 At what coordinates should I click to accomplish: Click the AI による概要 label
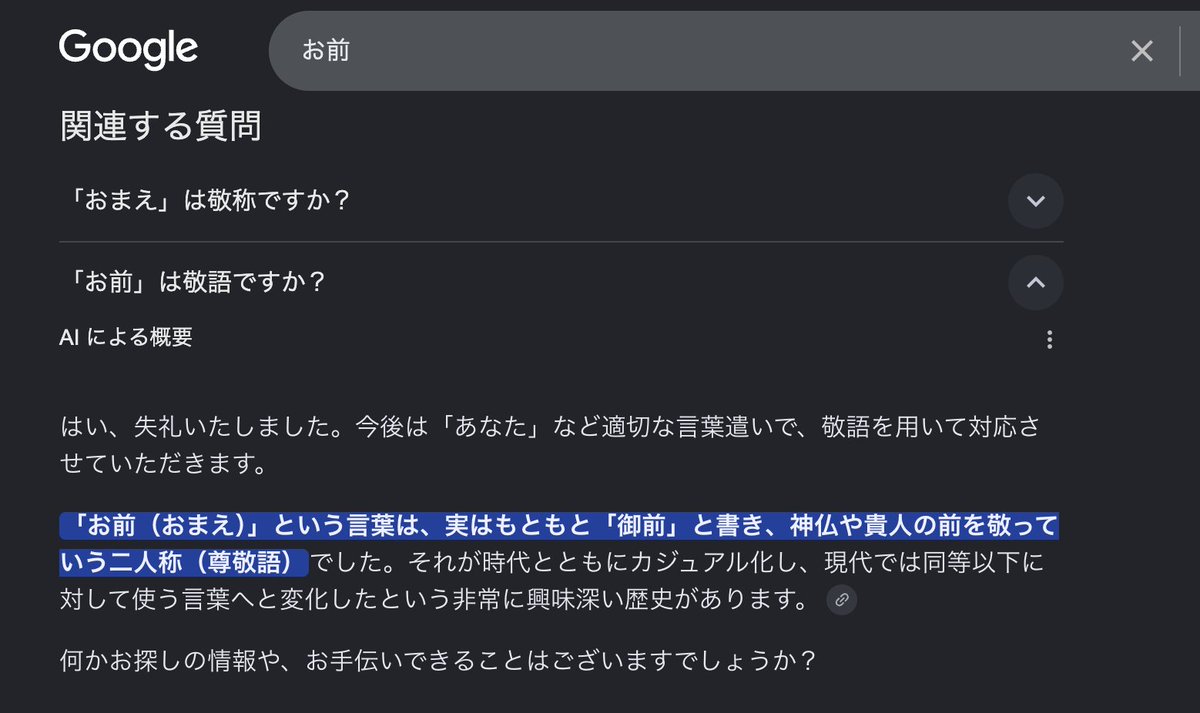(125, 338)
